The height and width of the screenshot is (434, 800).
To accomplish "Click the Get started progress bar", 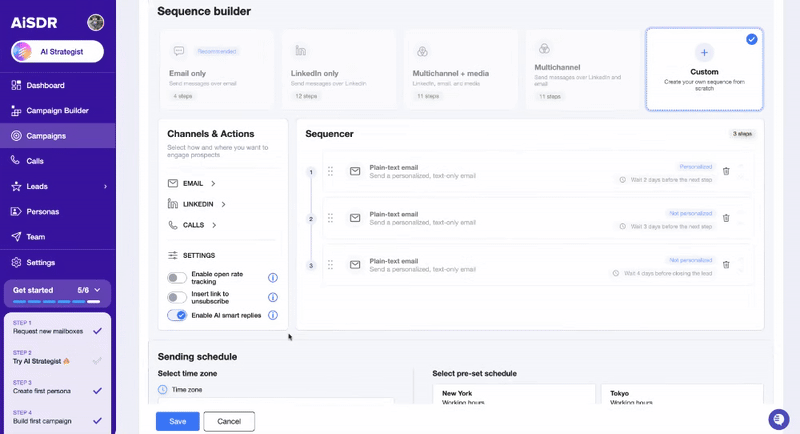I will 57,300.
